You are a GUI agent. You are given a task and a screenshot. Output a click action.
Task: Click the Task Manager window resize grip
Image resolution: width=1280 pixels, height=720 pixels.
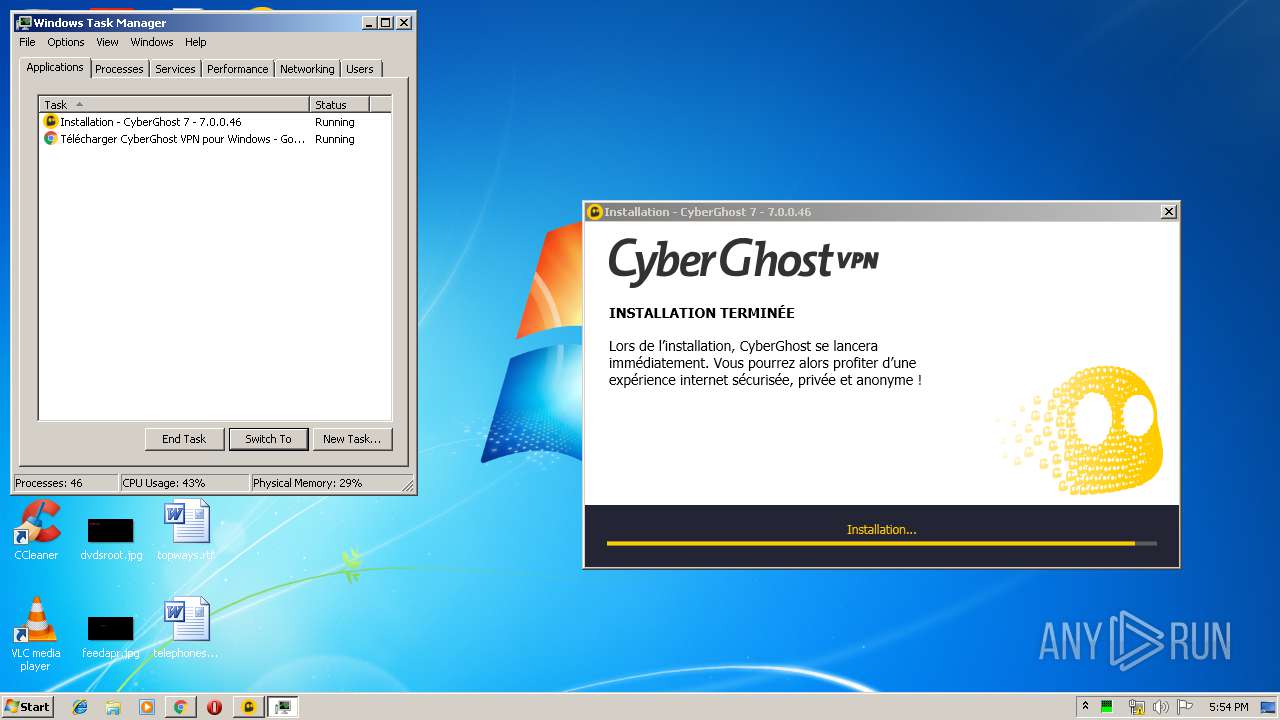(x=408, y=485)
